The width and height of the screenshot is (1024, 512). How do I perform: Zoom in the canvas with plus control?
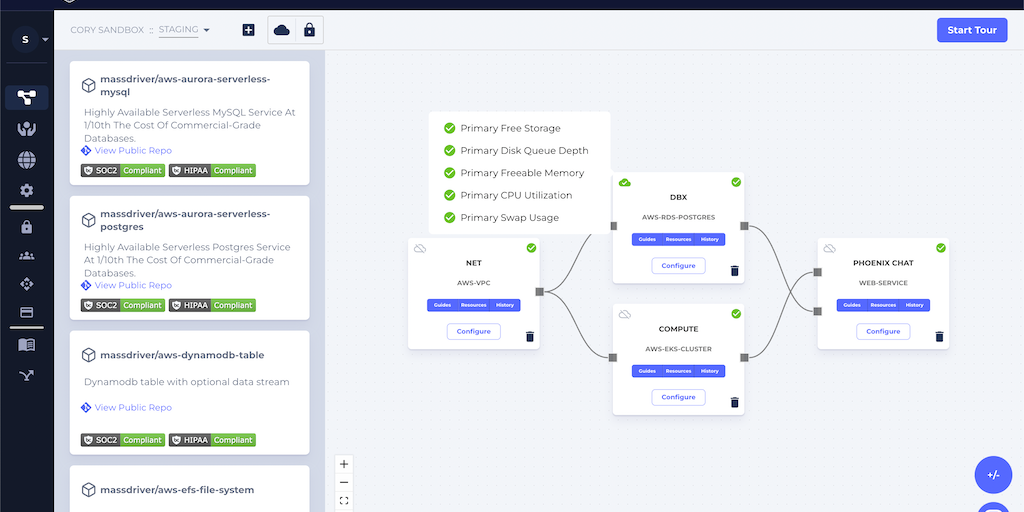(344, 464)
